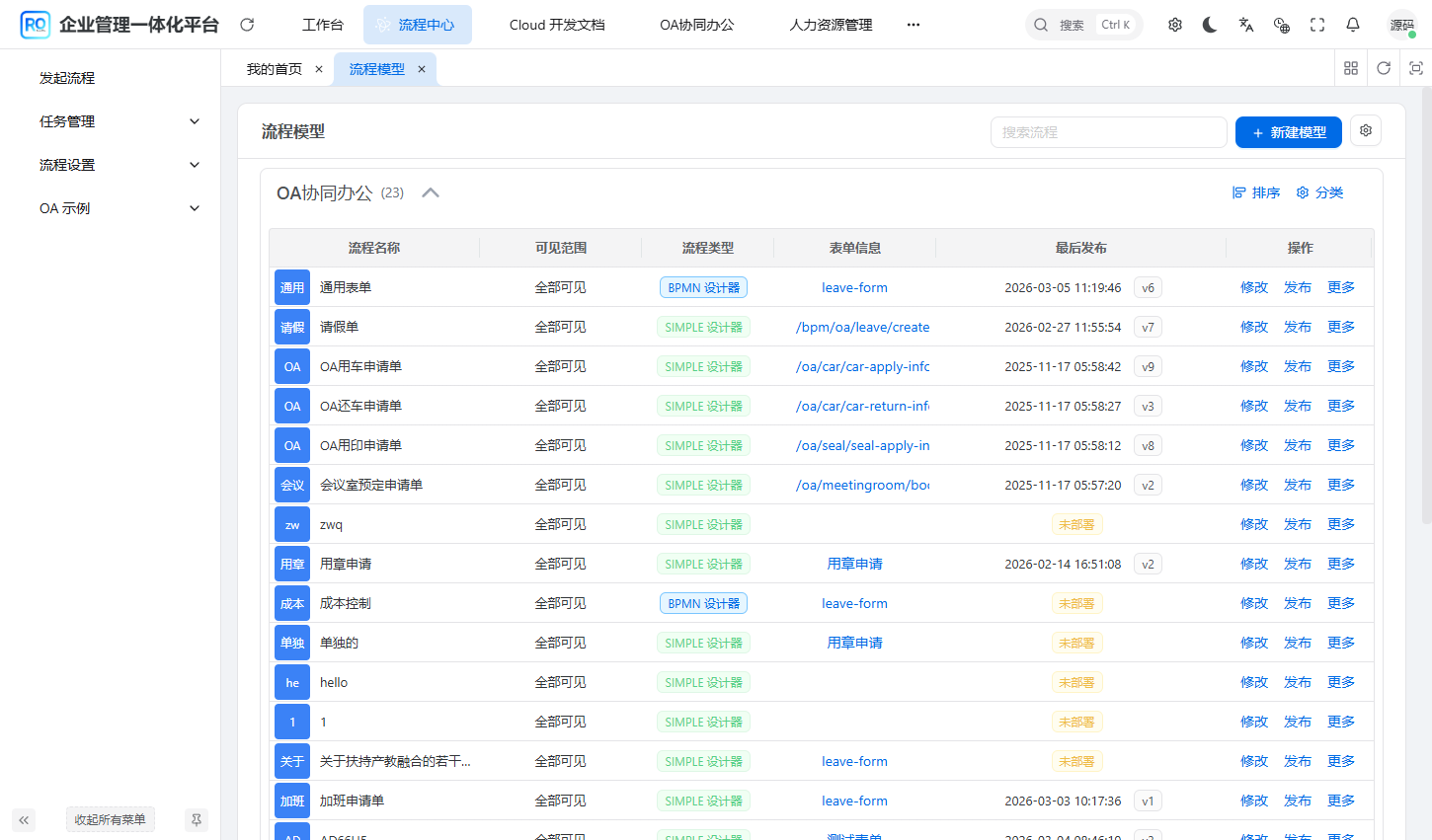Collapse the OA协同办公 group section
The width and height of the screenshot is (1432, 840).
(430, 192)
